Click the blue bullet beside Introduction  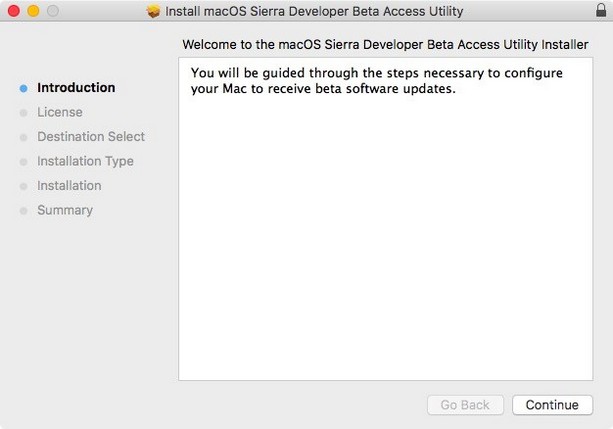[x=23, y=88]
